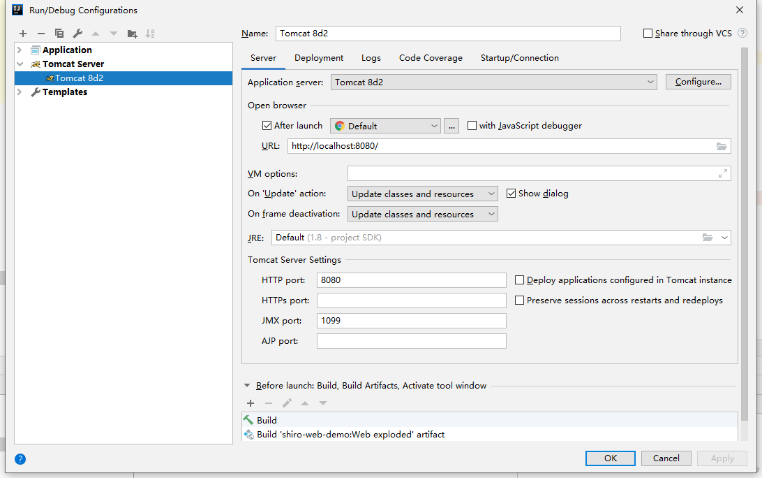Move the before launch task up
Image resolution: width=762 pixels, height=478 pixels.
pos(305,403)
